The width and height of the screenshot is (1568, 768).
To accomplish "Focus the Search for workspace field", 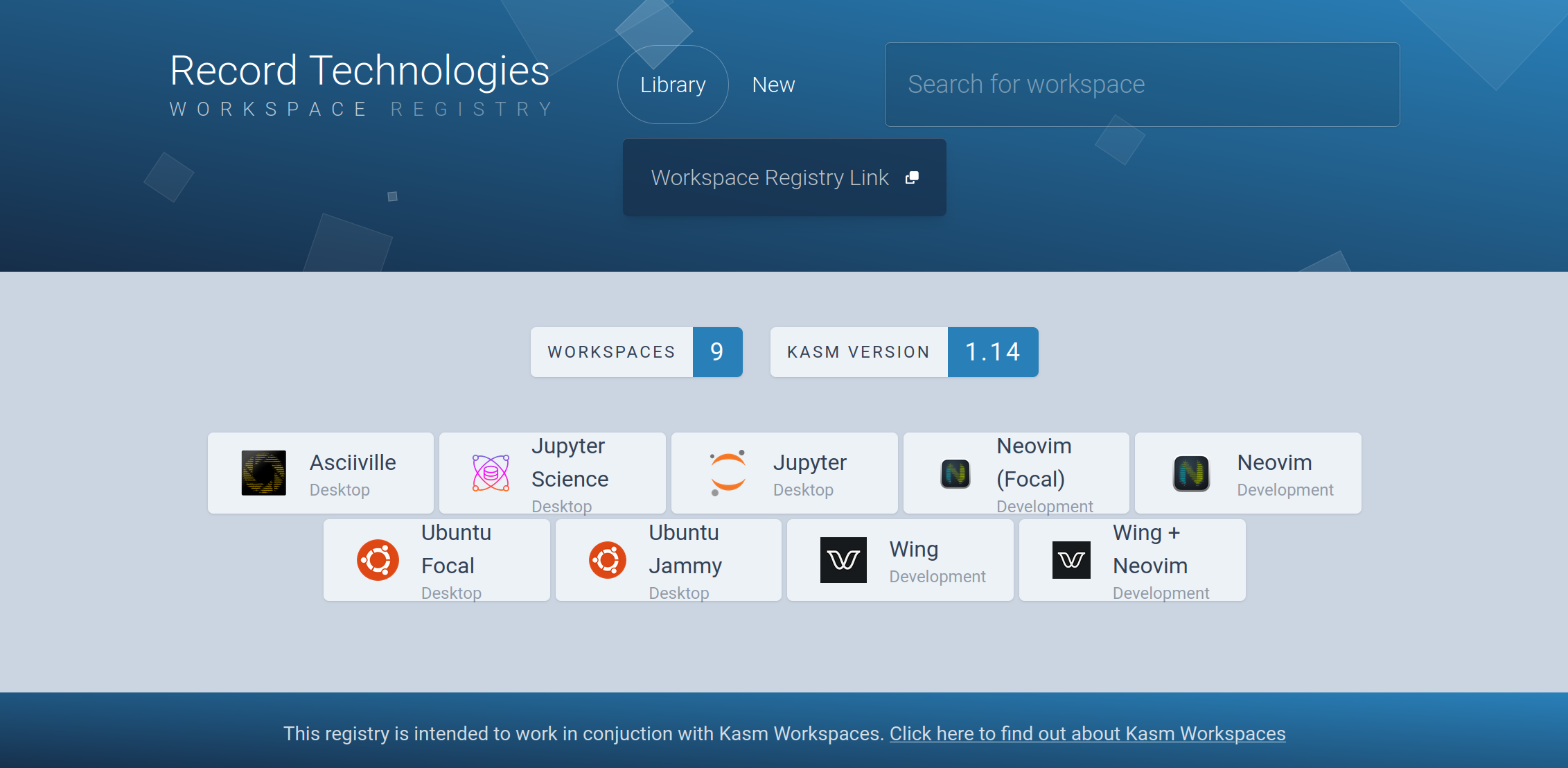I will [1141, 85].
